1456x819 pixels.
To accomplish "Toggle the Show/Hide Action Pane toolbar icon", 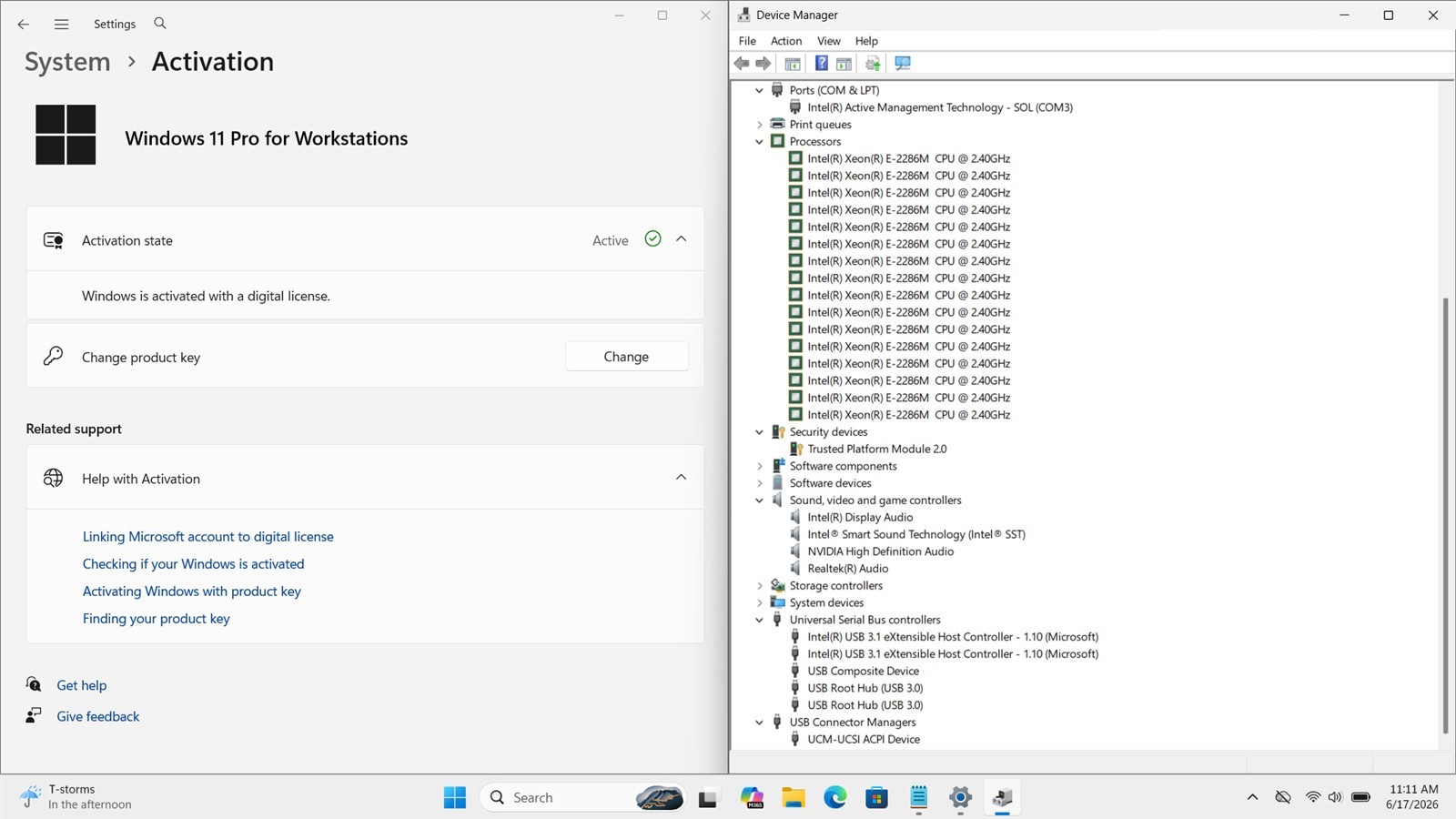I will [844, 64].
